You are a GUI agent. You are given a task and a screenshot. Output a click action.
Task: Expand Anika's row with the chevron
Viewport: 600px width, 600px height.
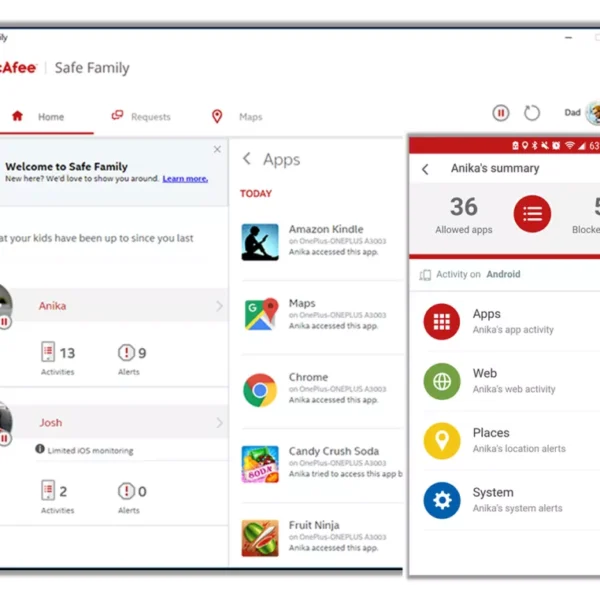[x=219, y=306]
